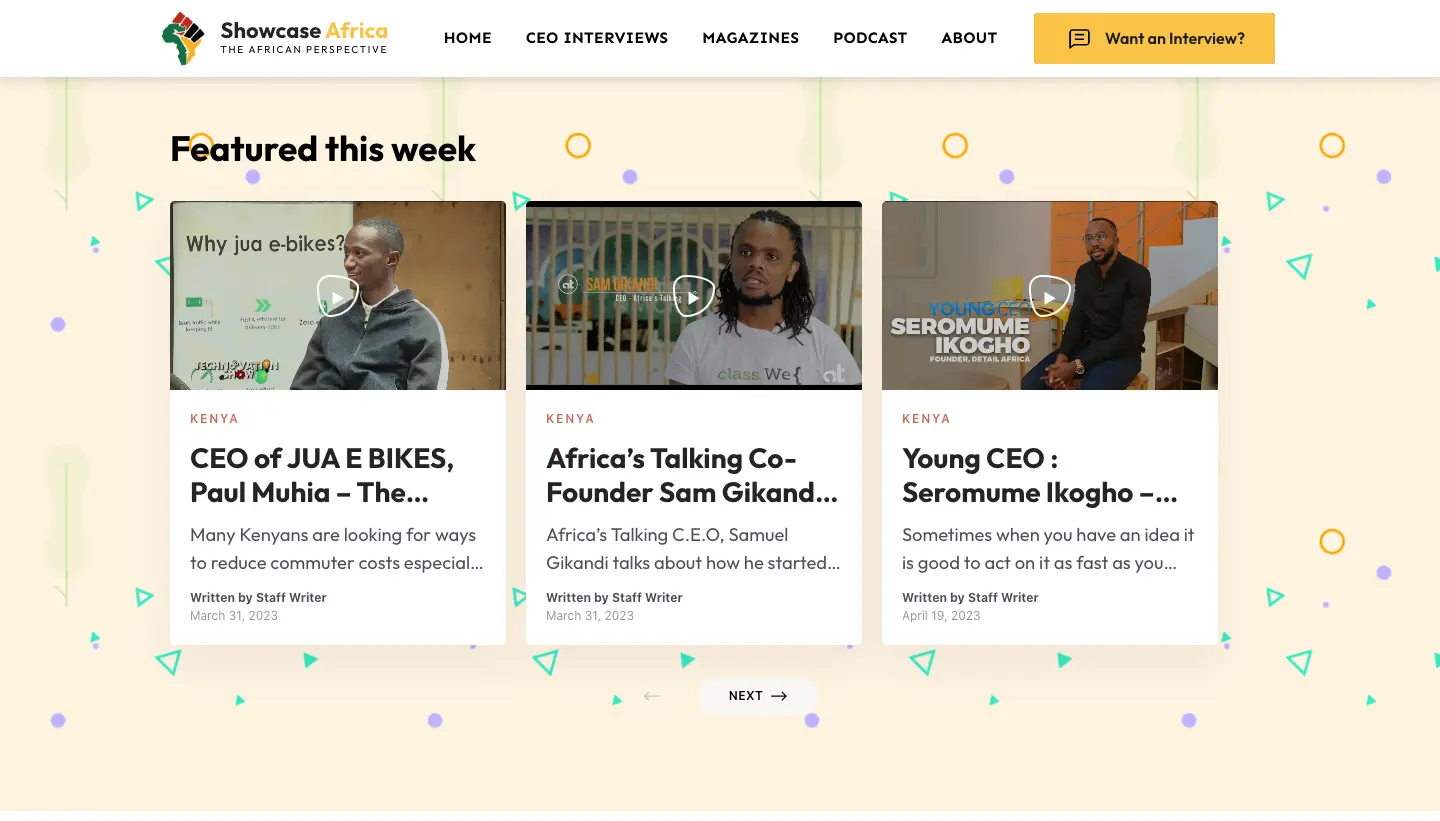Navigate to the PODCAST section
The height and width of the screenshot is (821, 1440).
point(870,38)
